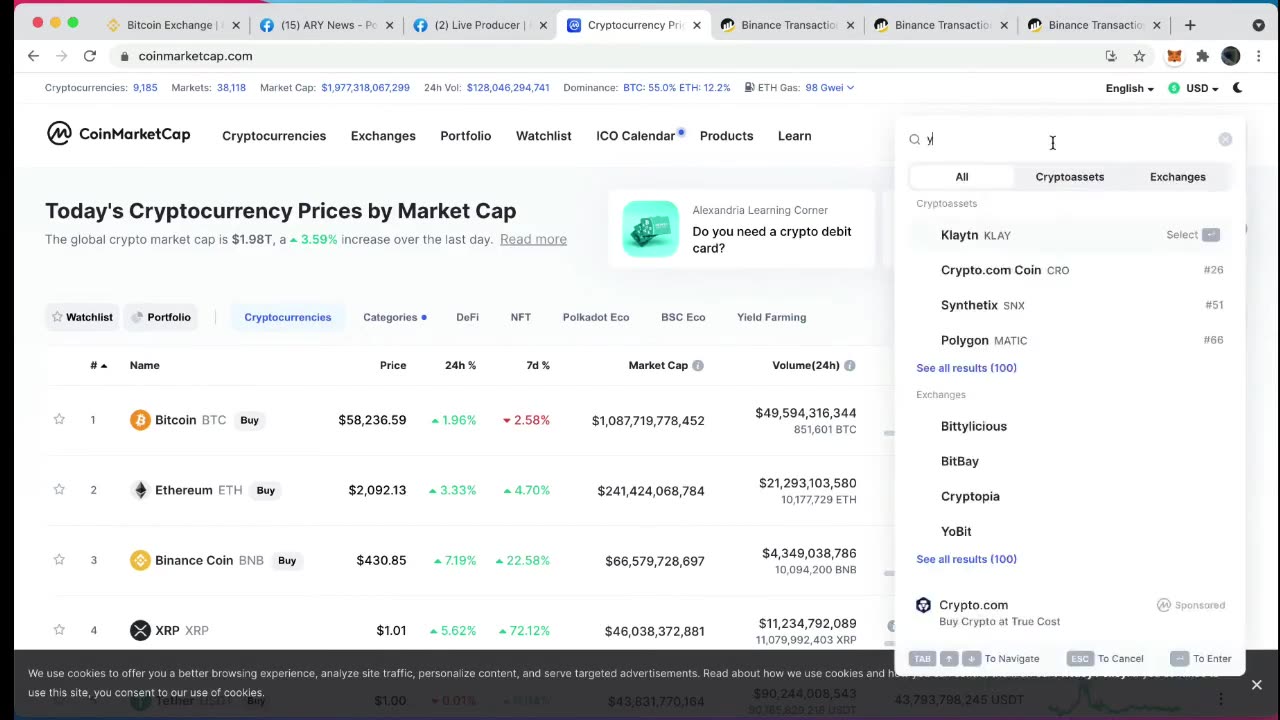Select the Cryptoassets search tab
This screenshot has width=1280, height=720.
coord(1070,177)
